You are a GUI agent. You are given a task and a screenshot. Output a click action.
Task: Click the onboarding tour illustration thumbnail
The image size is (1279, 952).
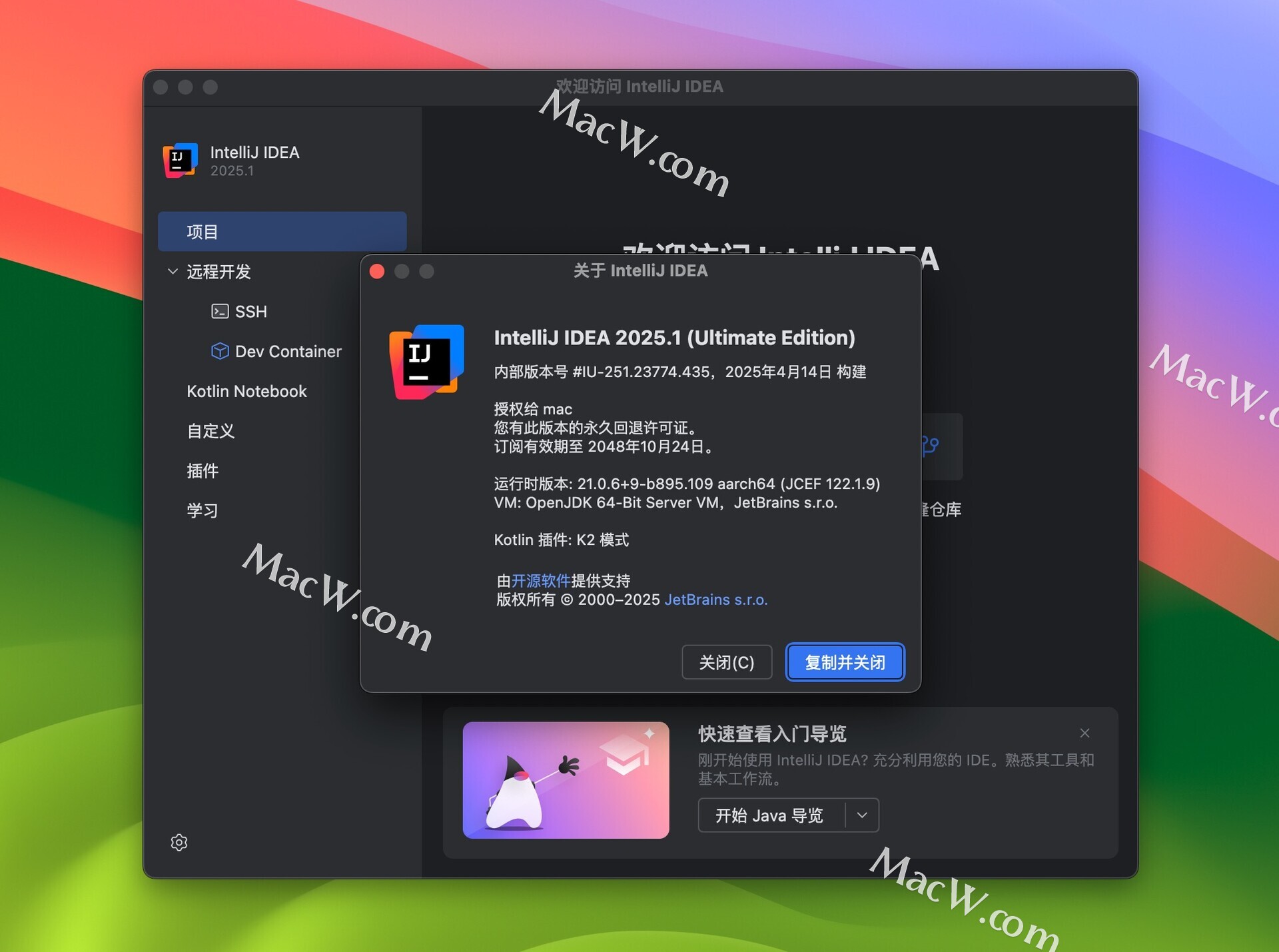click(x=566, y=780)
